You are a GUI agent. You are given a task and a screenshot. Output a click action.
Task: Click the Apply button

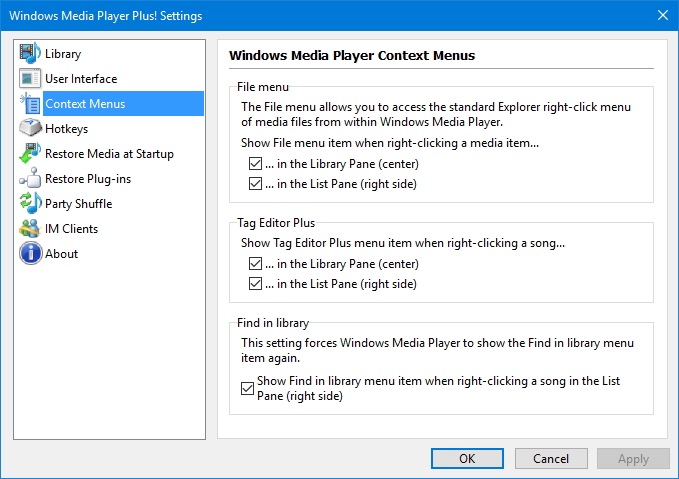(x=633, y=459)
